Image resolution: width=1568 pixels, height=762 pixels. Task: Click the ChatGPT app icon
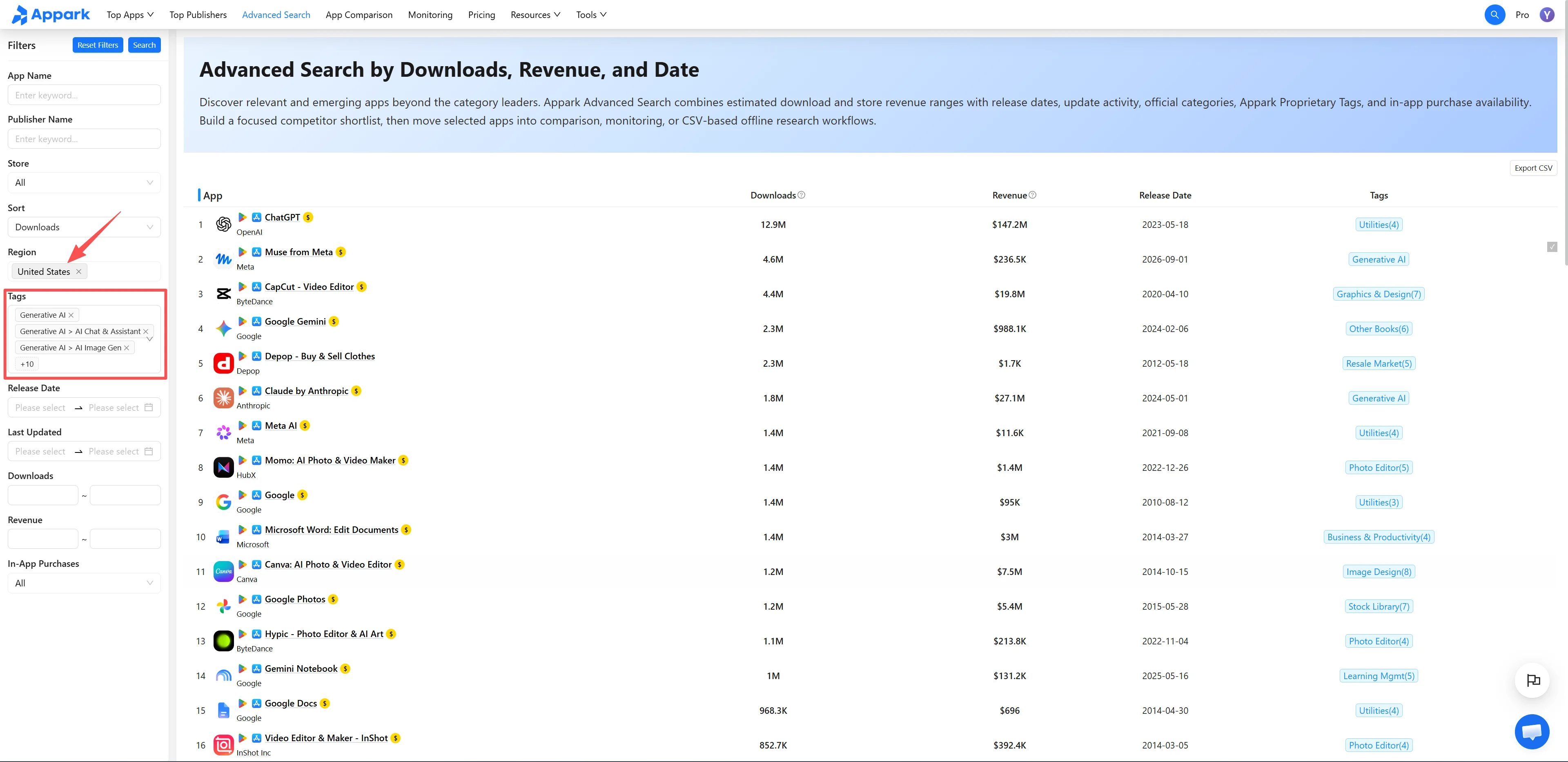tap(223, 225)
